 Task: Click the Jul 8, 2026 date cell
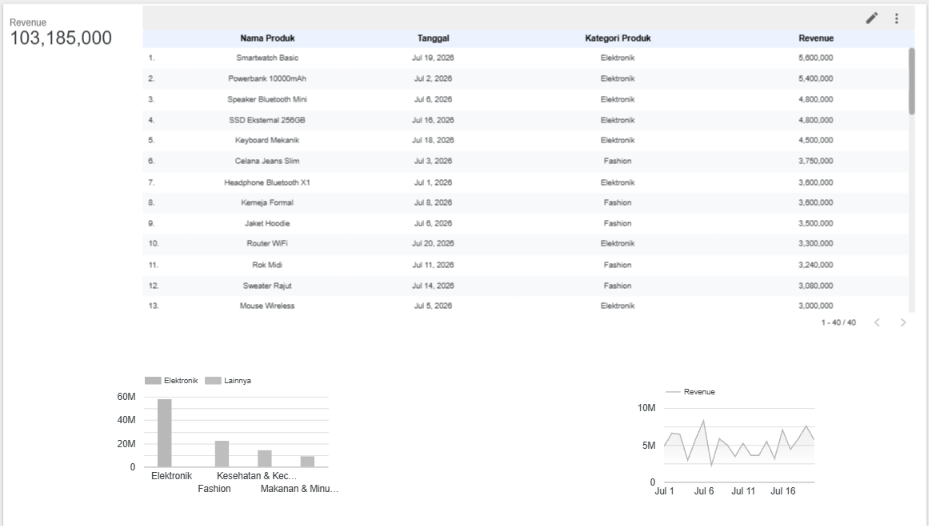click(433, 202)
